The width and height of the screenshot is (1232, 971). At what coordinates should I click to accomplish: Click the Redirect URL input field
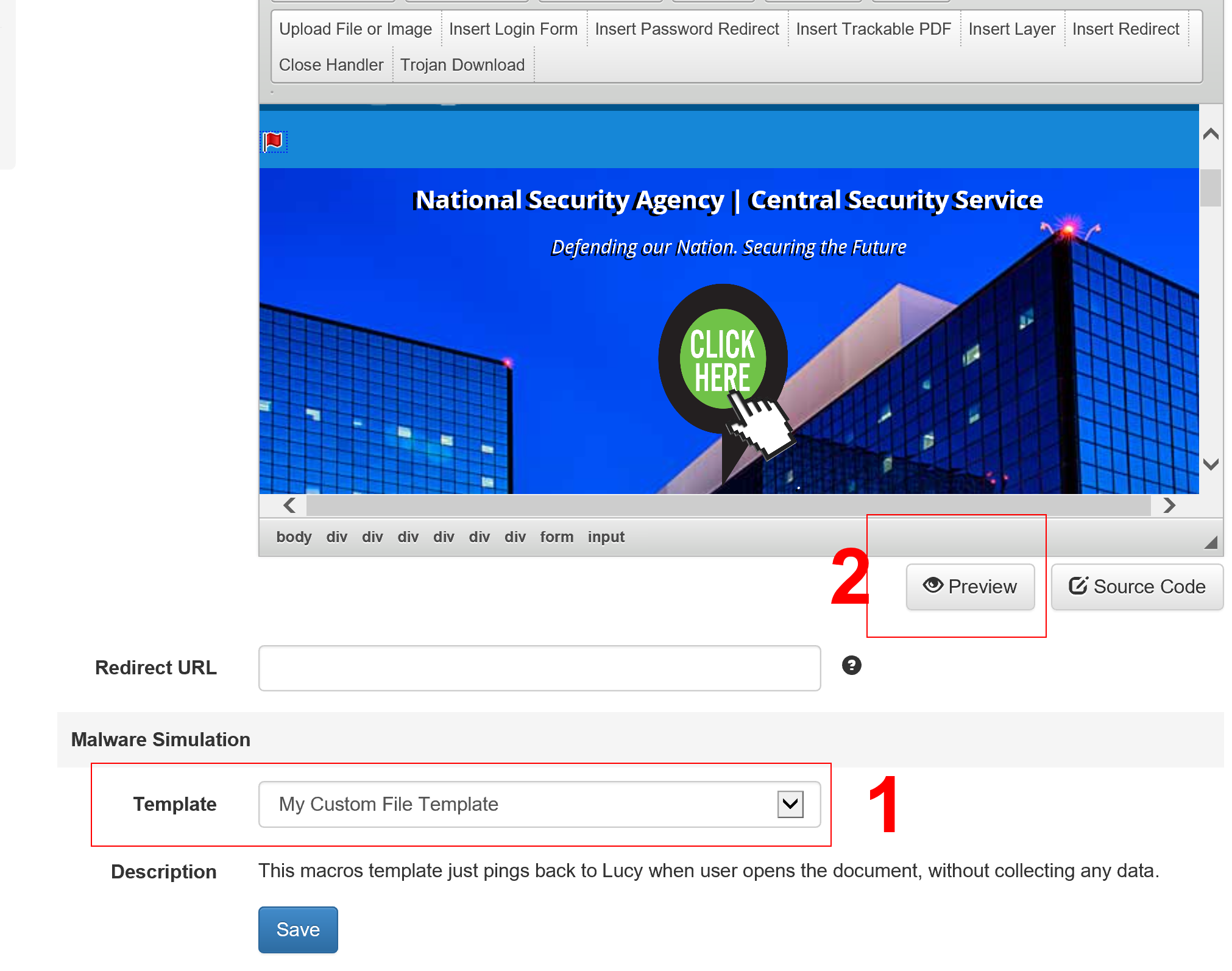click(x=539, y=668)
